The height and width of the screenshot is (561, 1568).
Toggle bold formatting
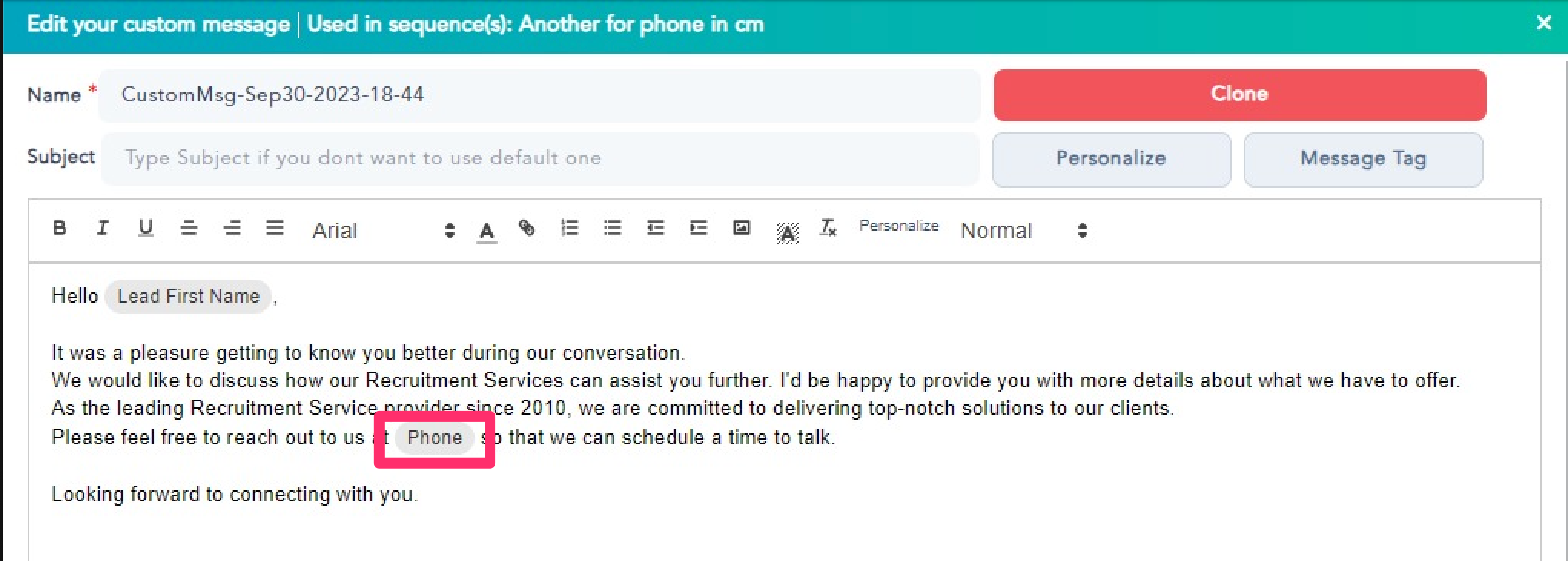point(59,228)
